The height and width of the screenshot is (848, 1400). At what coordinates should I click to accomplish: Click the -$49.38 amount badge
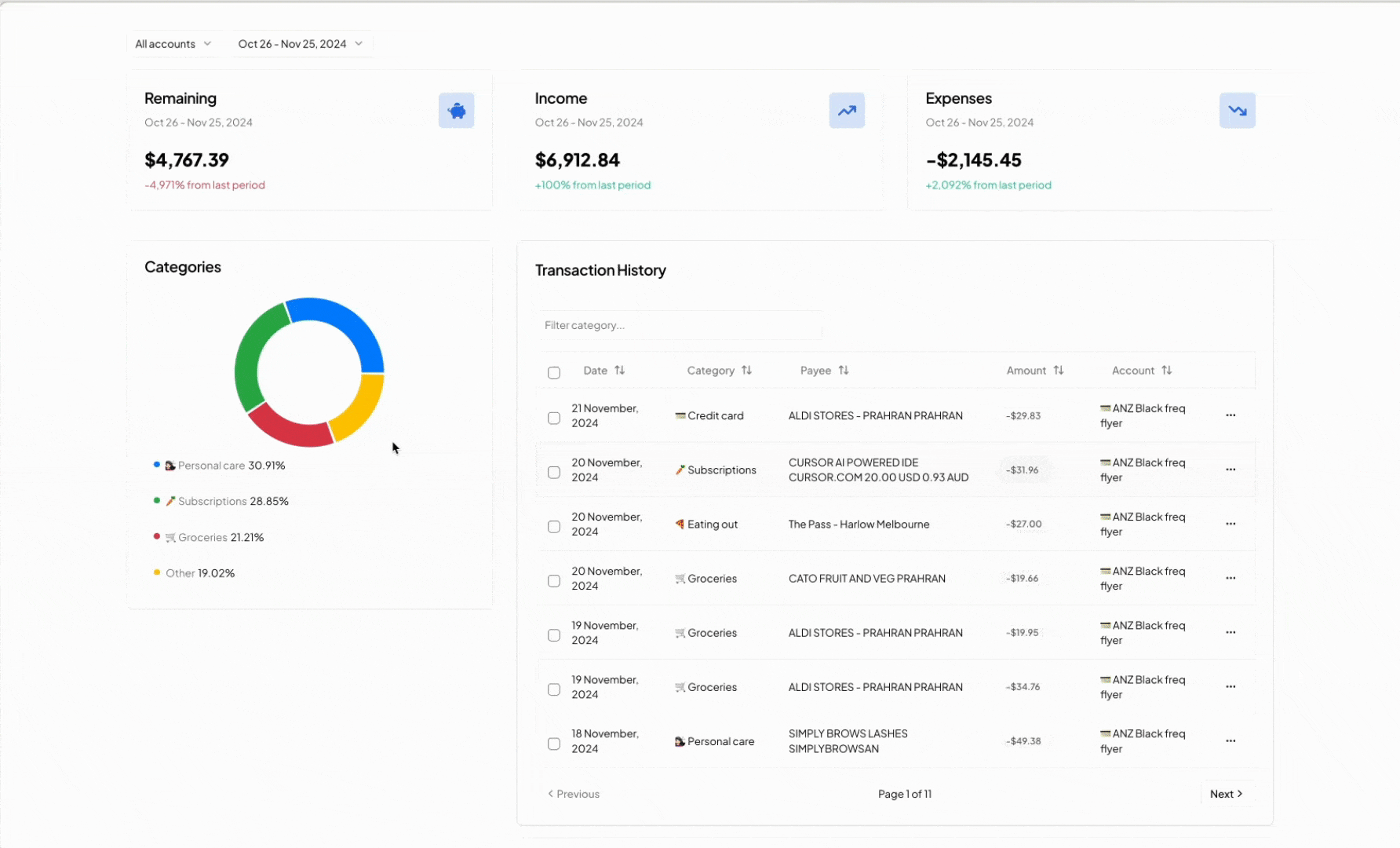coord(1023,741)
